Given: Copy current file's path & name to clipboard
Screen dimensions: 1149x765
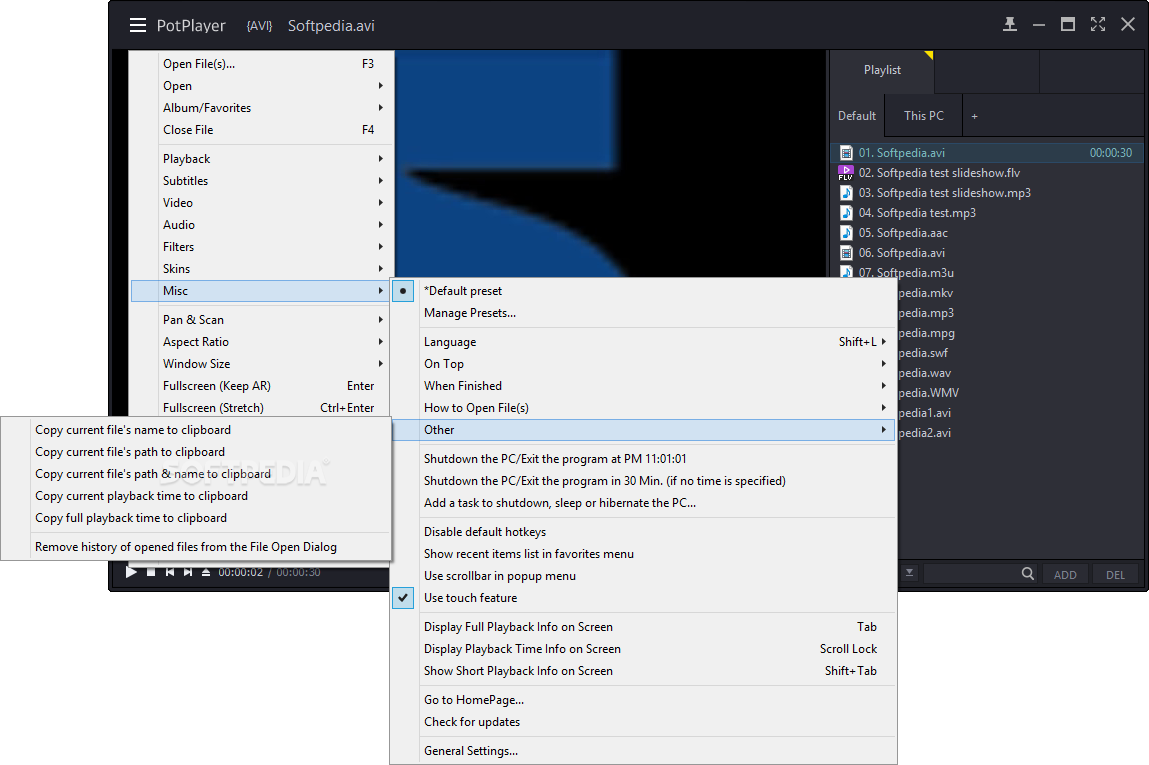Looking at the screenshot, I should click(196, 474).
